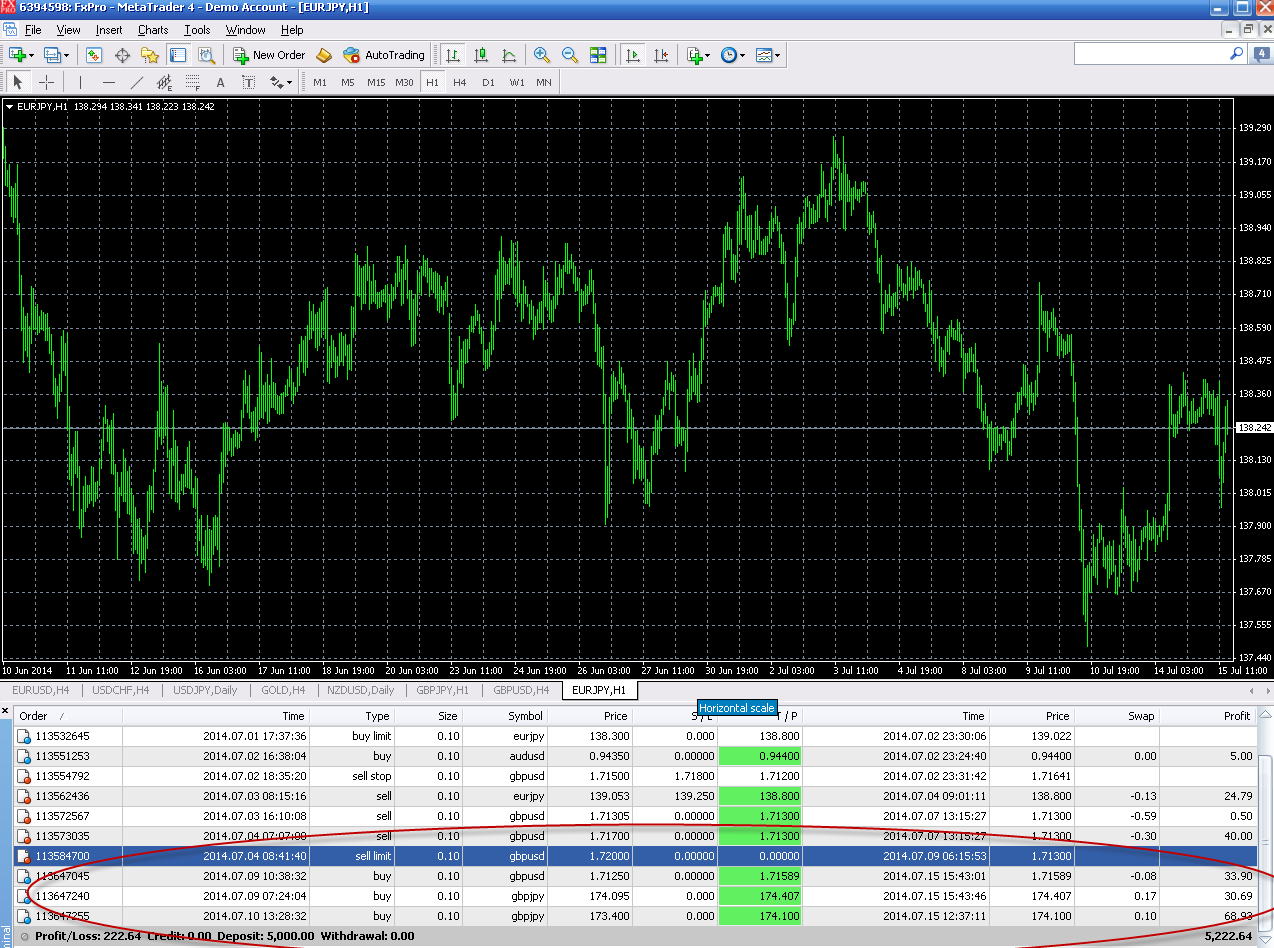Draw a vertical line tool
Viewport: 1274px width, 948px height.
[x=81, y=82]
